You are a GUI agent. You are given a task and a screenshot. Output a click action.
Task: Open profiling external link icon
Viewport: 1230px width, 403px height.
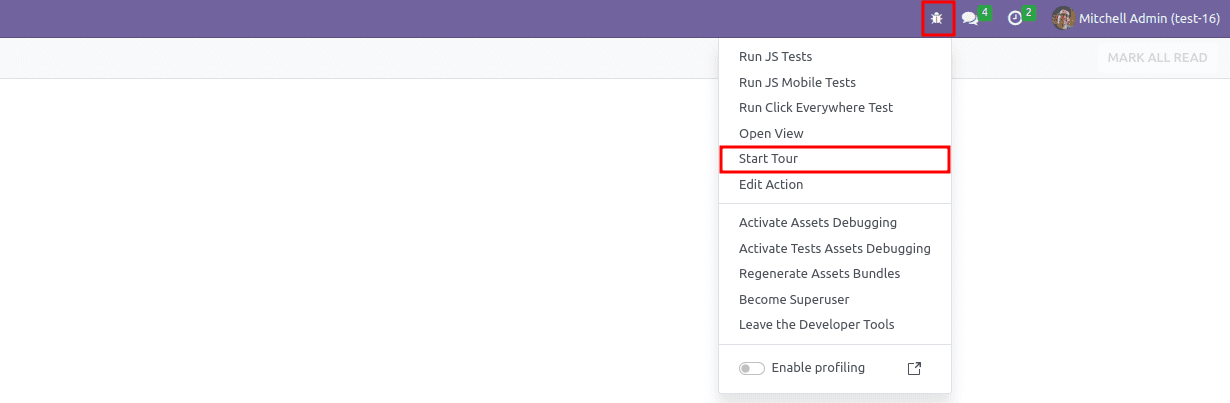(x=914, y=368)
